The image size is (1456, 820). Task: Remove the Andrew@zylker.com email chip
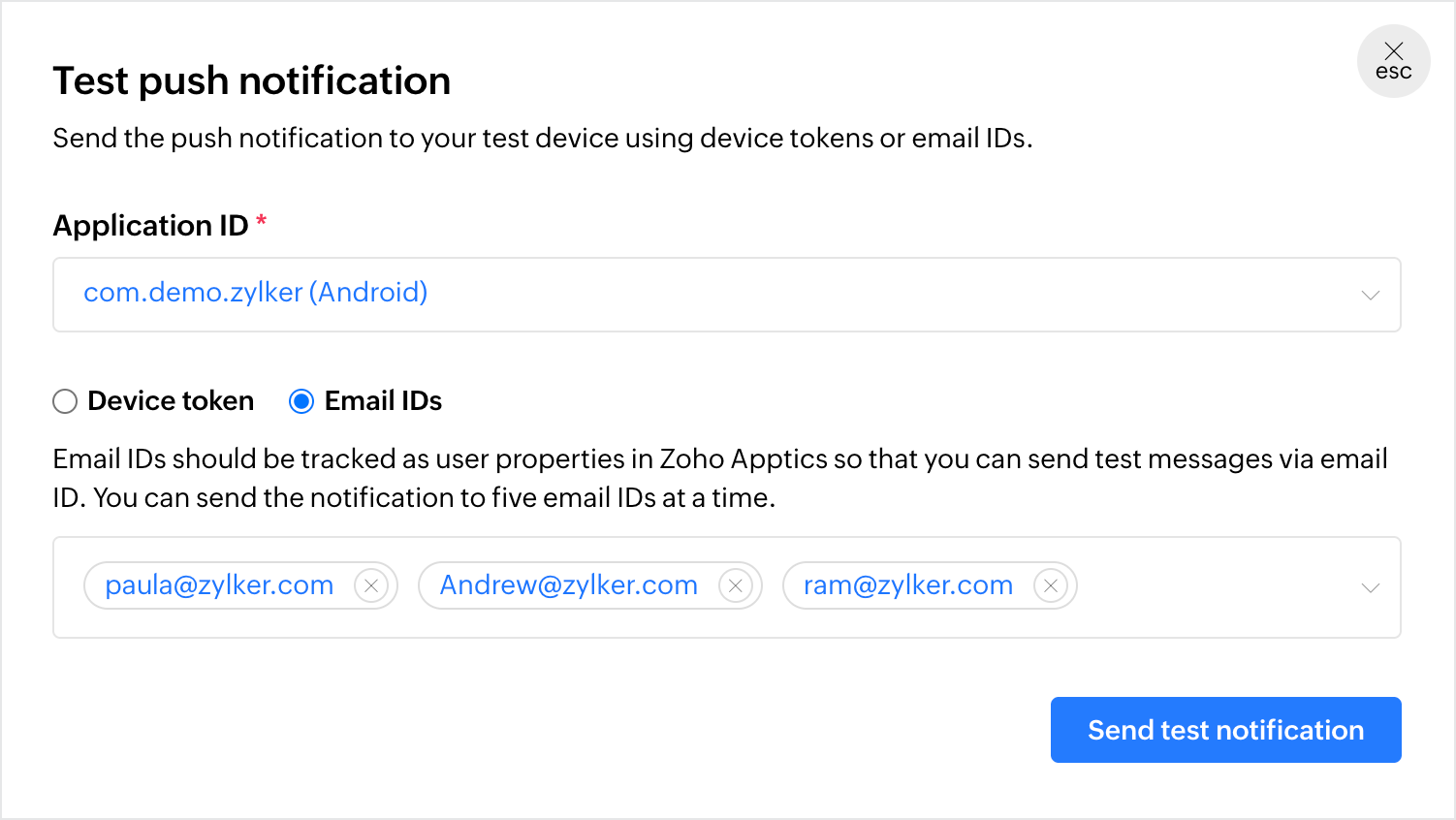tap(736, 585)
